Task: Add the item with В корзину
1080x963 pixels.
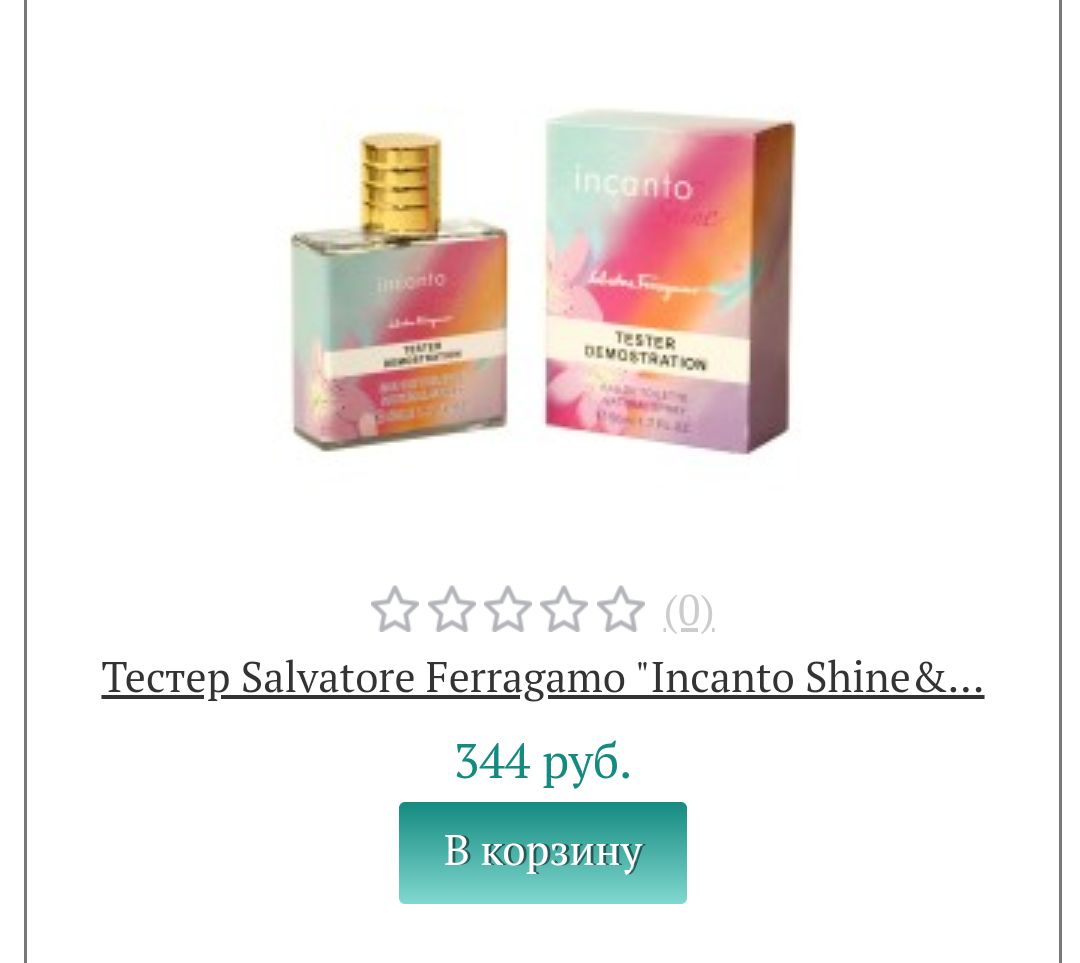Action: coord(543,852)
